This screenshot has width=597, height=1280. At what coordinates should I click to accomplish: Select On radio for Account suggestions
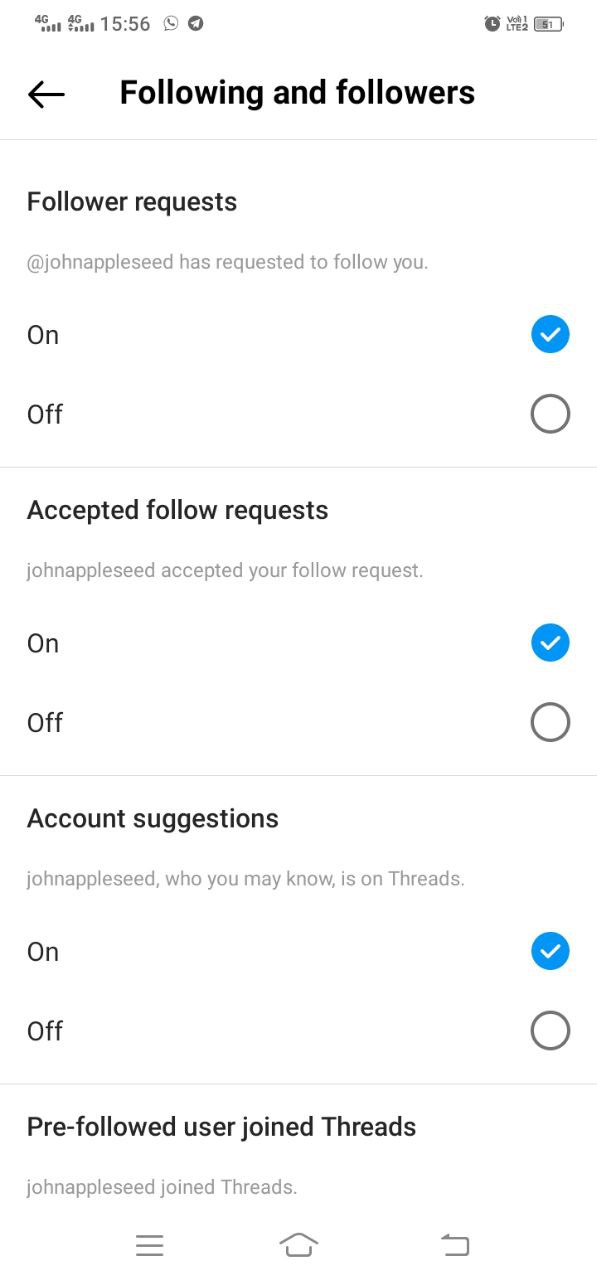550,952
